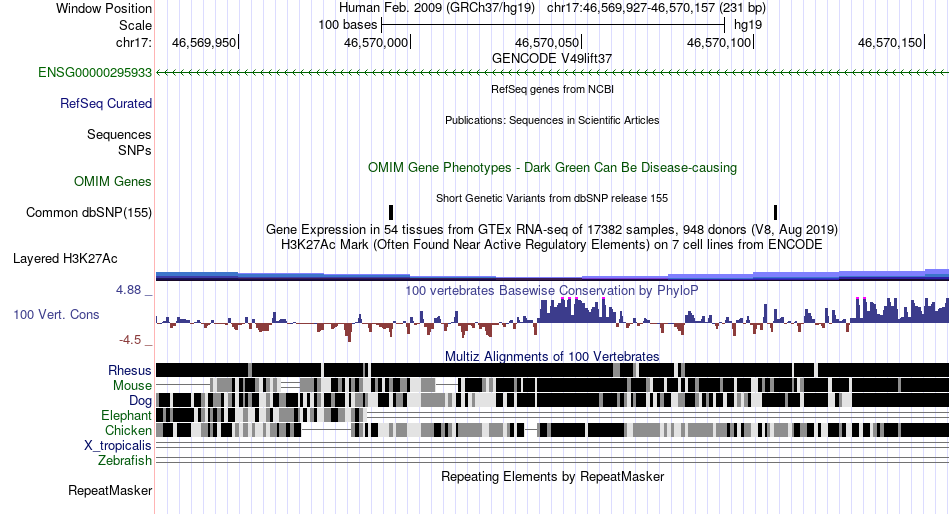The width and height of the screenshot is (950, 514).
Task: Click the -4.5 PhyloP lower limit value
Action: pos(130,340)
